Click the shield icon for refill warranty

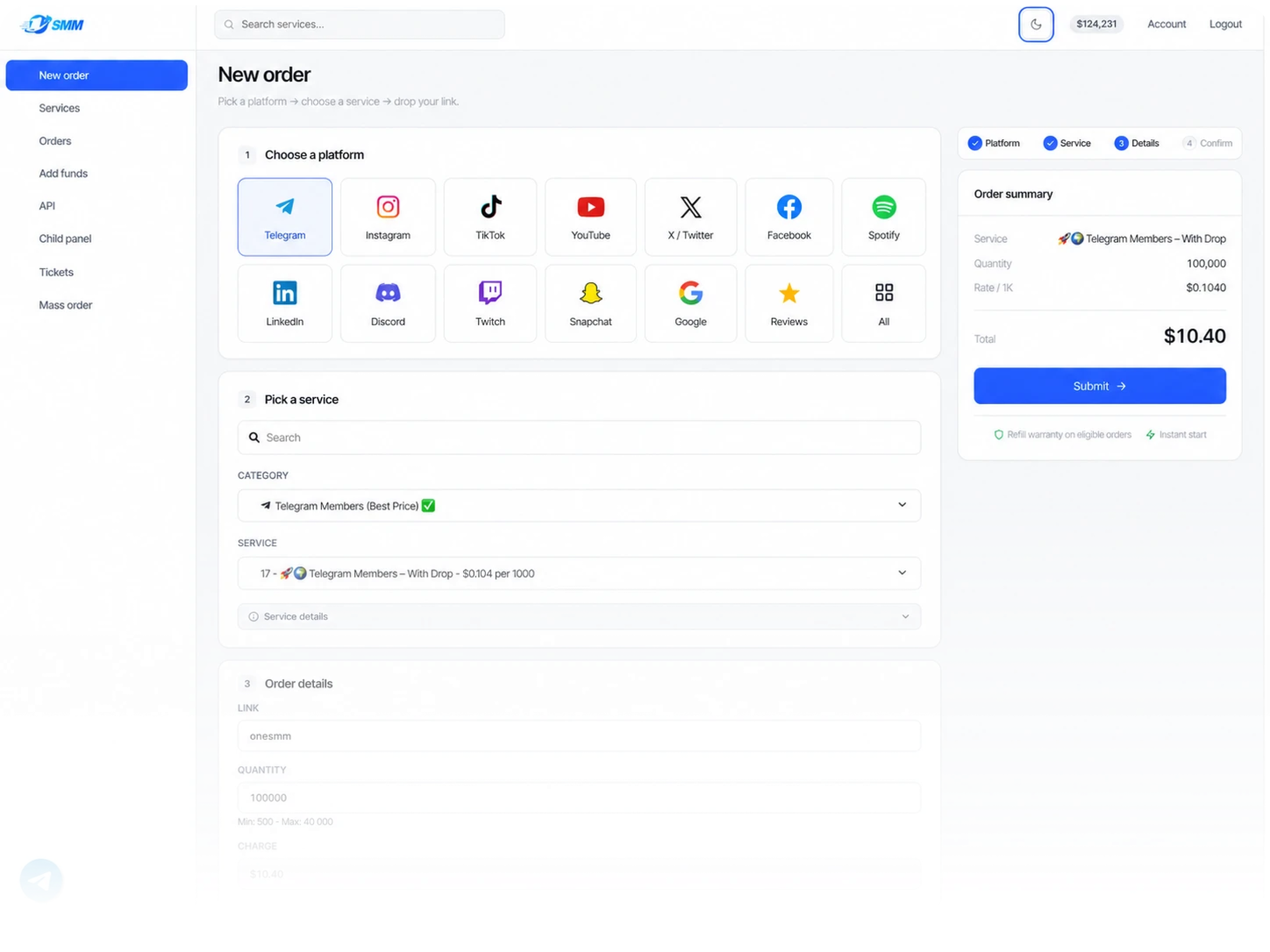pos(998,435)
